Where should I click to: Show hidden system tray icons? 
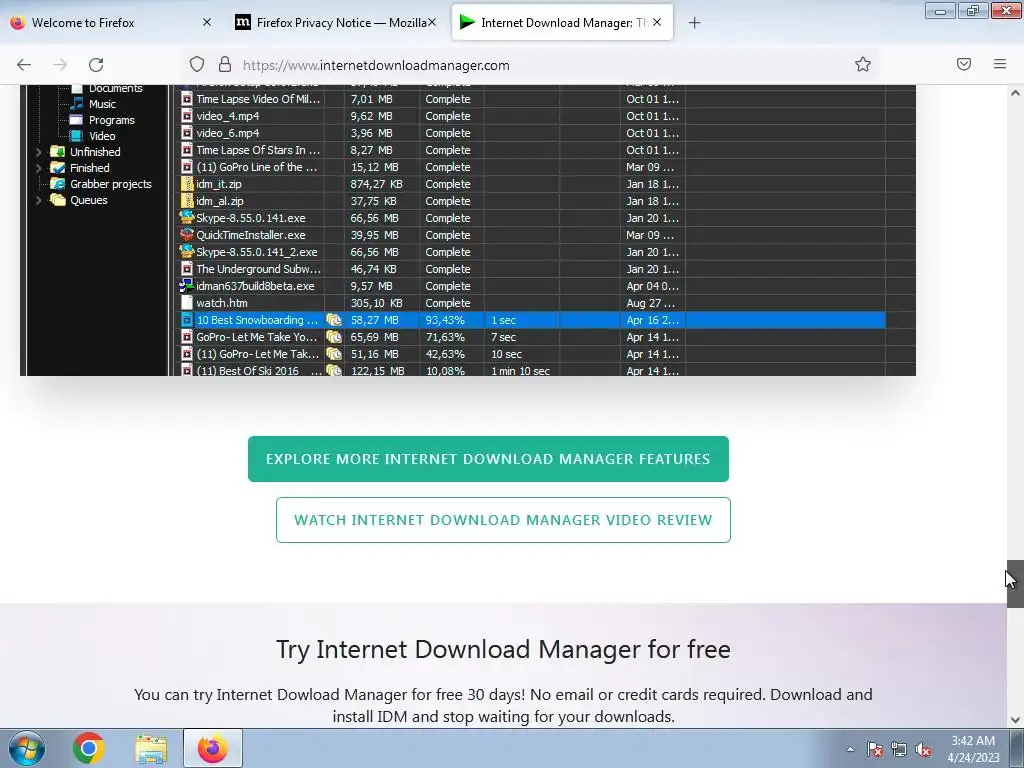pos(850,749)
